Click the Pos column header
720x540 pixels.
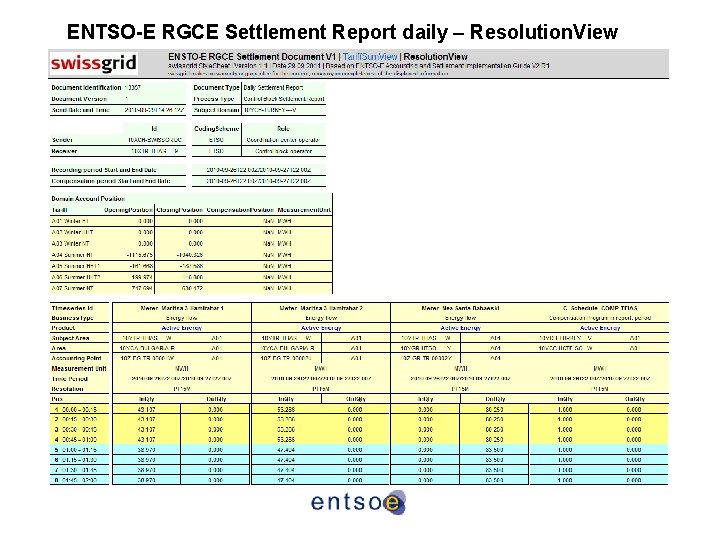(x=57, y=399)
